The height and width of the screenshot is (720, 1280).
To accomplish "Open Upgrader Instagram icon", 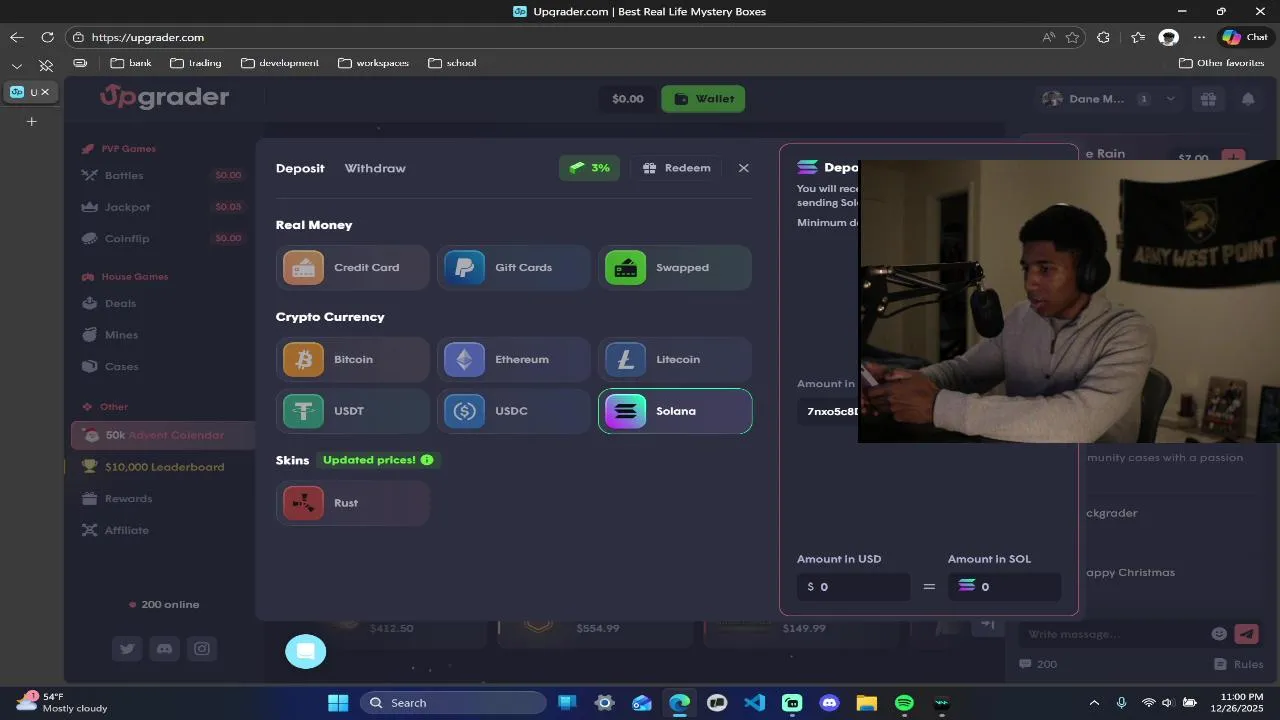I will click(202, 649).
